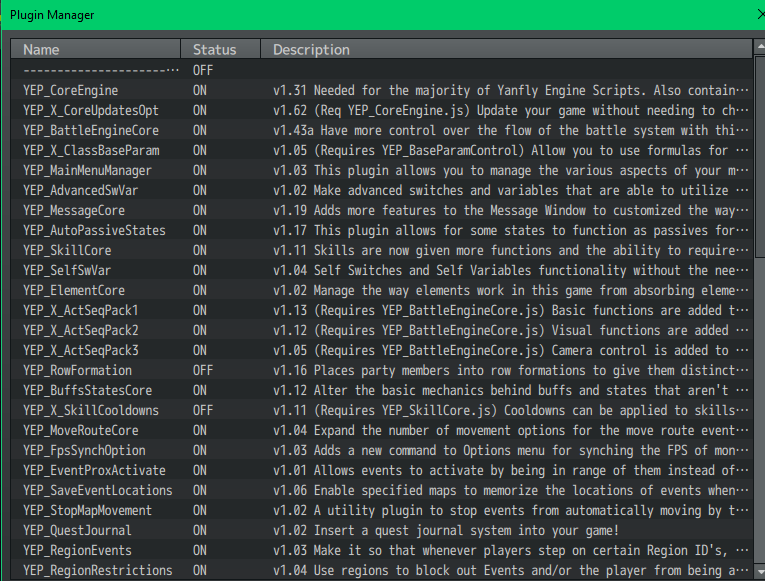Click OFF status of YEP_RowFormation
765x581 pixels.
(202, 370)
